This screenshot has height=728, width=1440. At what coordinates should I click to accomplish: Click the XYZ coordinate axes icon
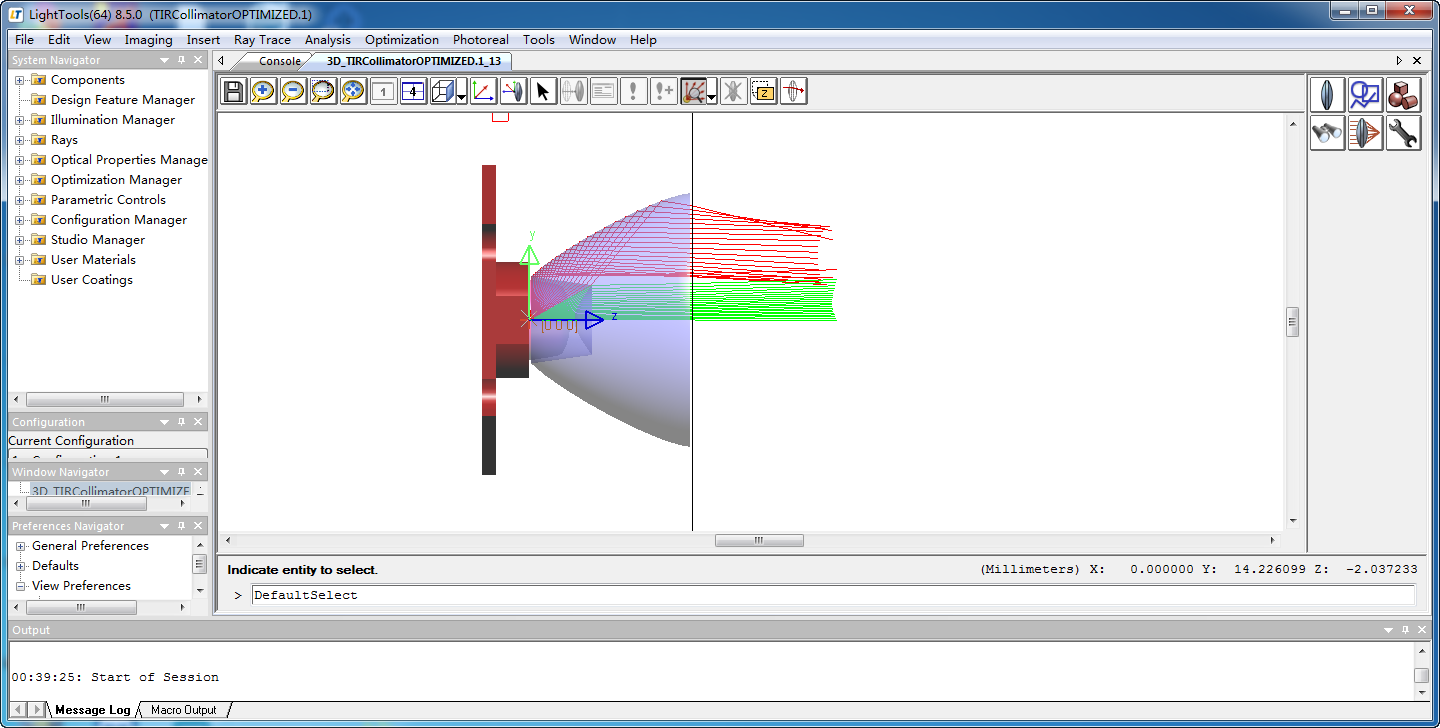coord(482,92)
